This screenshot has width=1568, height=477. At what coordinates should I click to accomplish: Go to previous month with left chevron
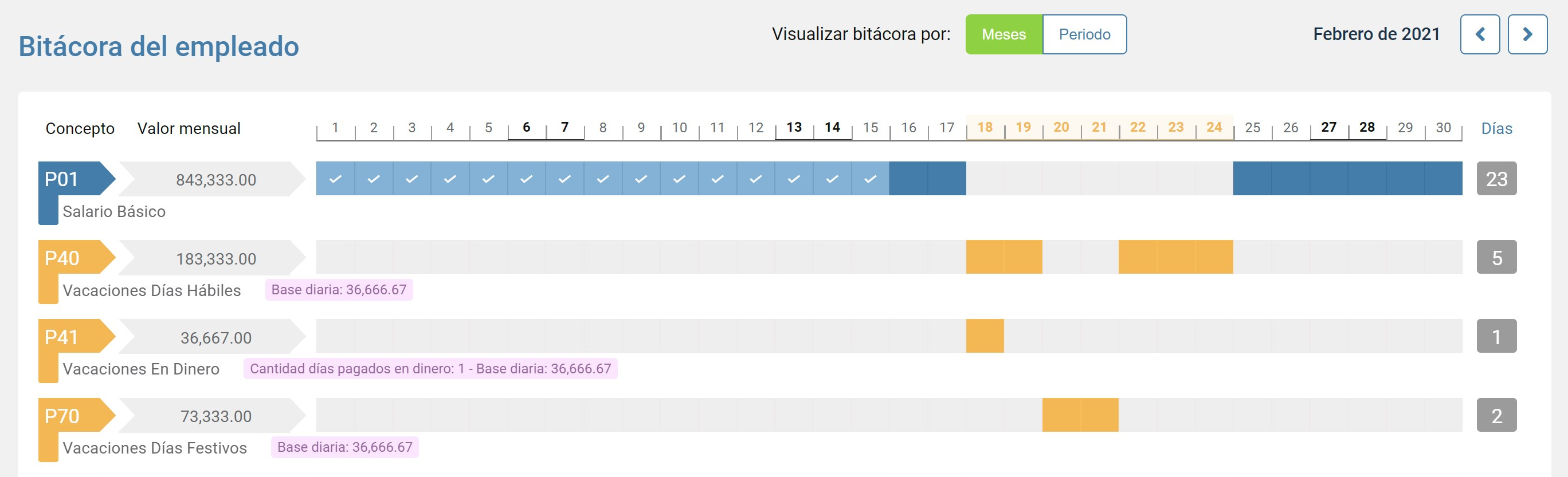1480,34
